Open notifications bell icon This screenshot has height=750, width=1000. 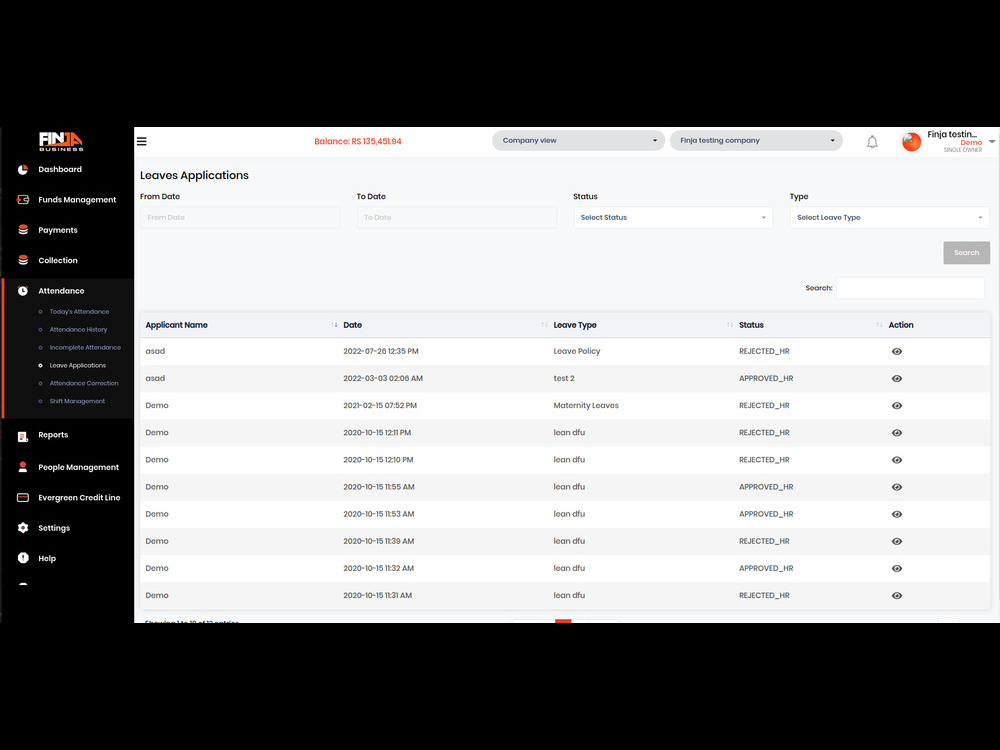(x=872, y=142)
